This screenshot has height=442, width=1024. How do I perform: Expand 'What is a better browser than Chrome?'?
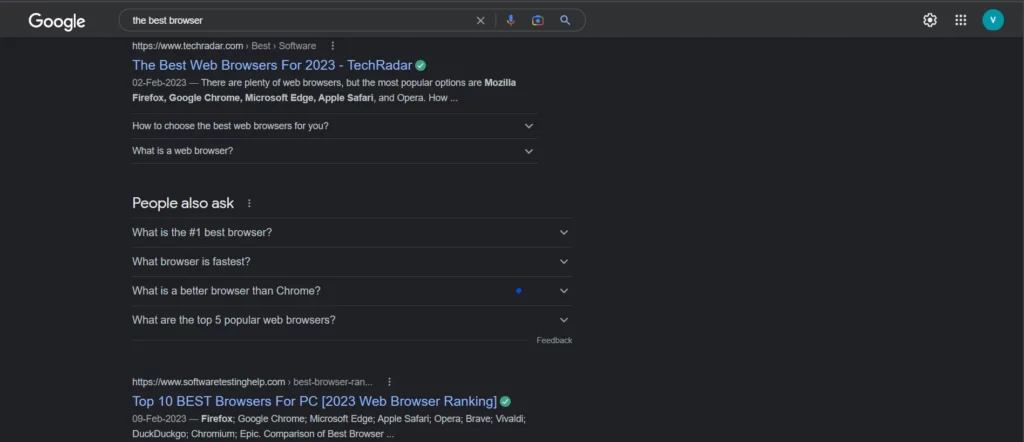pos(351,291)
